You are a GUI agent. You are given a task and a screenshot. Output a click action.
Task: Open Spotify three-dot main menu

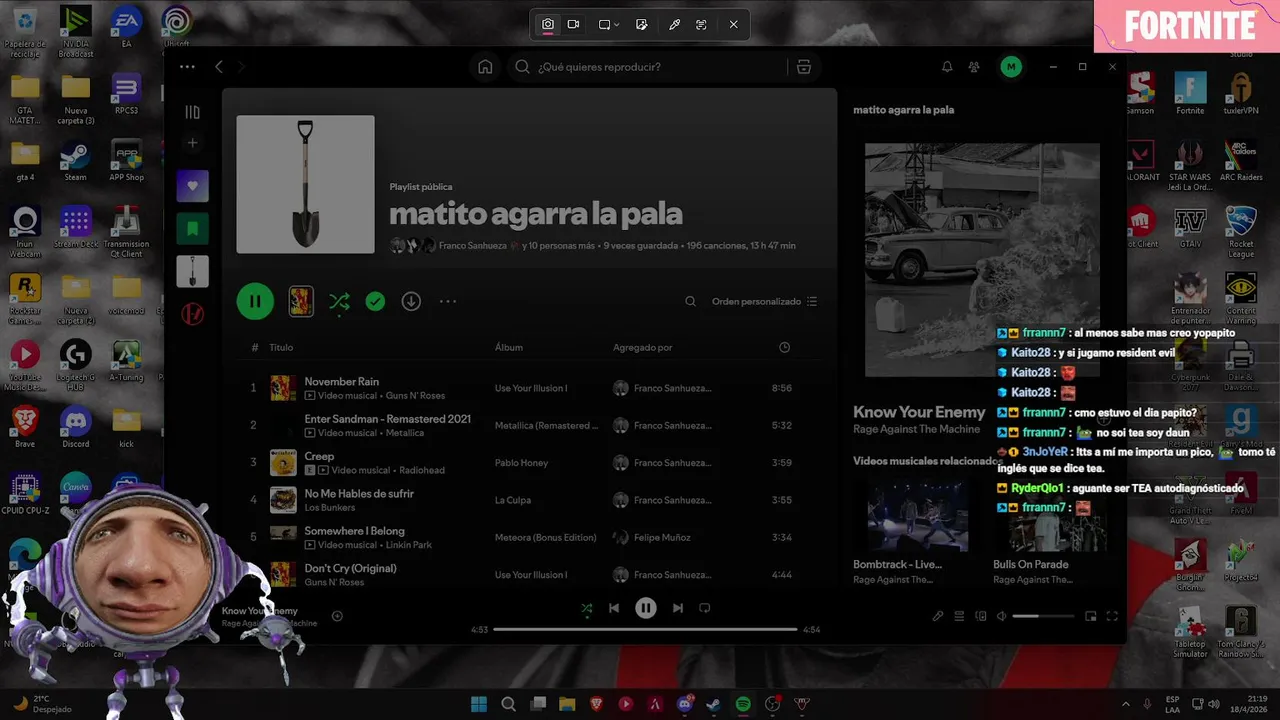[x=187, y=67]
